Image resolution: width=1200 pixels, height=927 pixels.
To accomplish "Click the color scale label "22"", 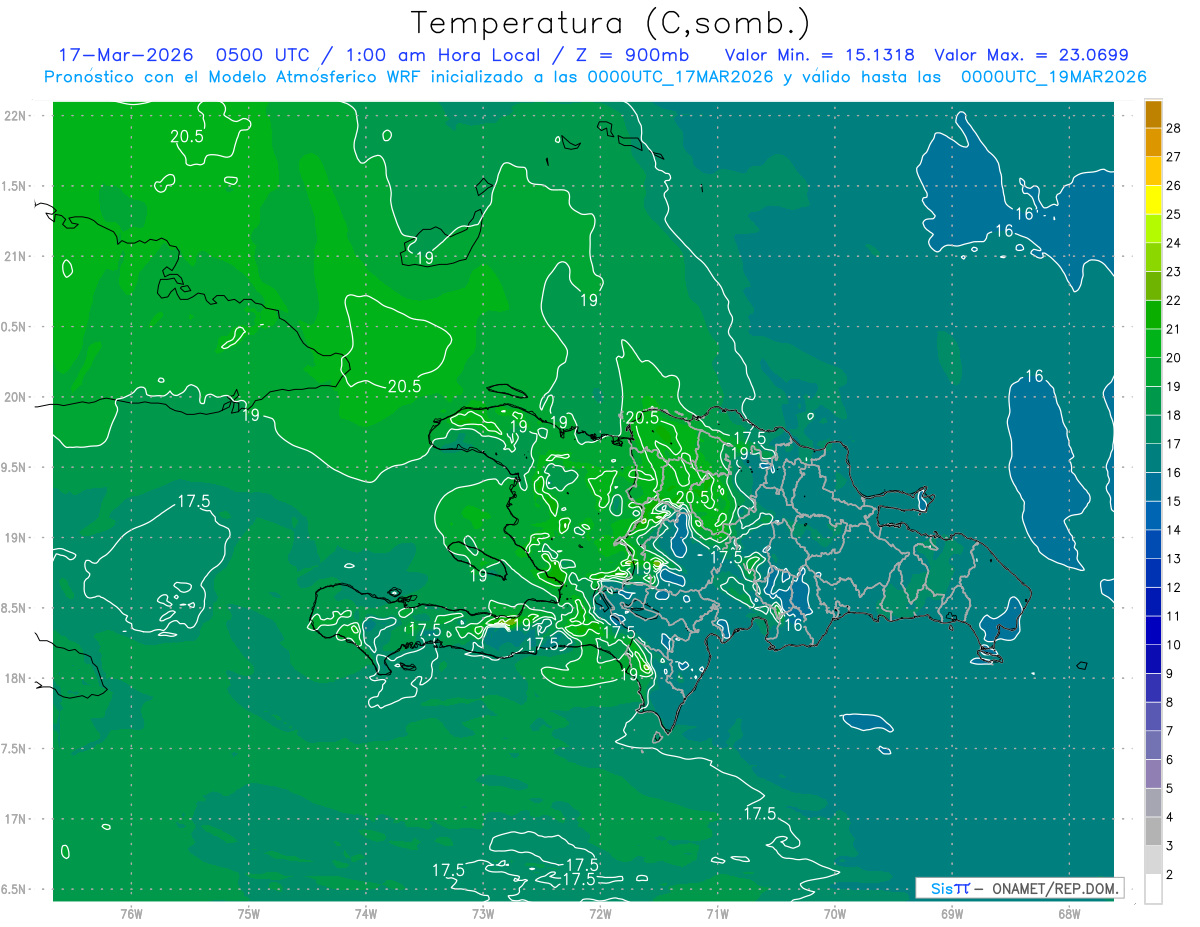I will click(1175, 300).
